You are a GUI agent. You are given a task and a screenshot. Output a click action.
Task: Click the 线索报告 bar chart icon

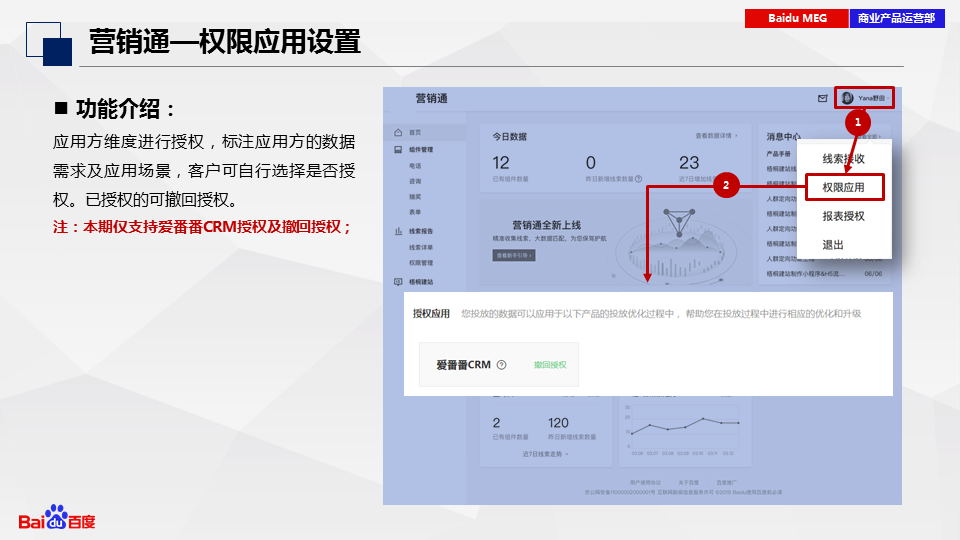click(x=398, y=231)
